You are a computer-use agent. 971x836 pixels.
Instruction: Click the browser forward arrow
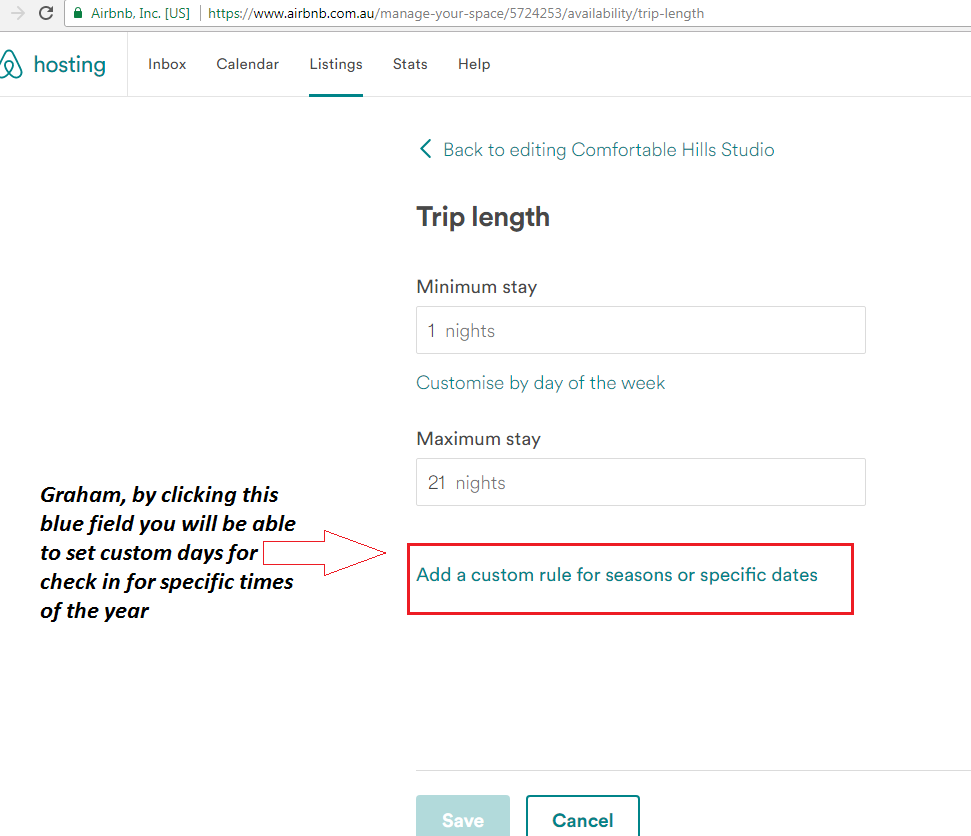click(x=17, y=13)
